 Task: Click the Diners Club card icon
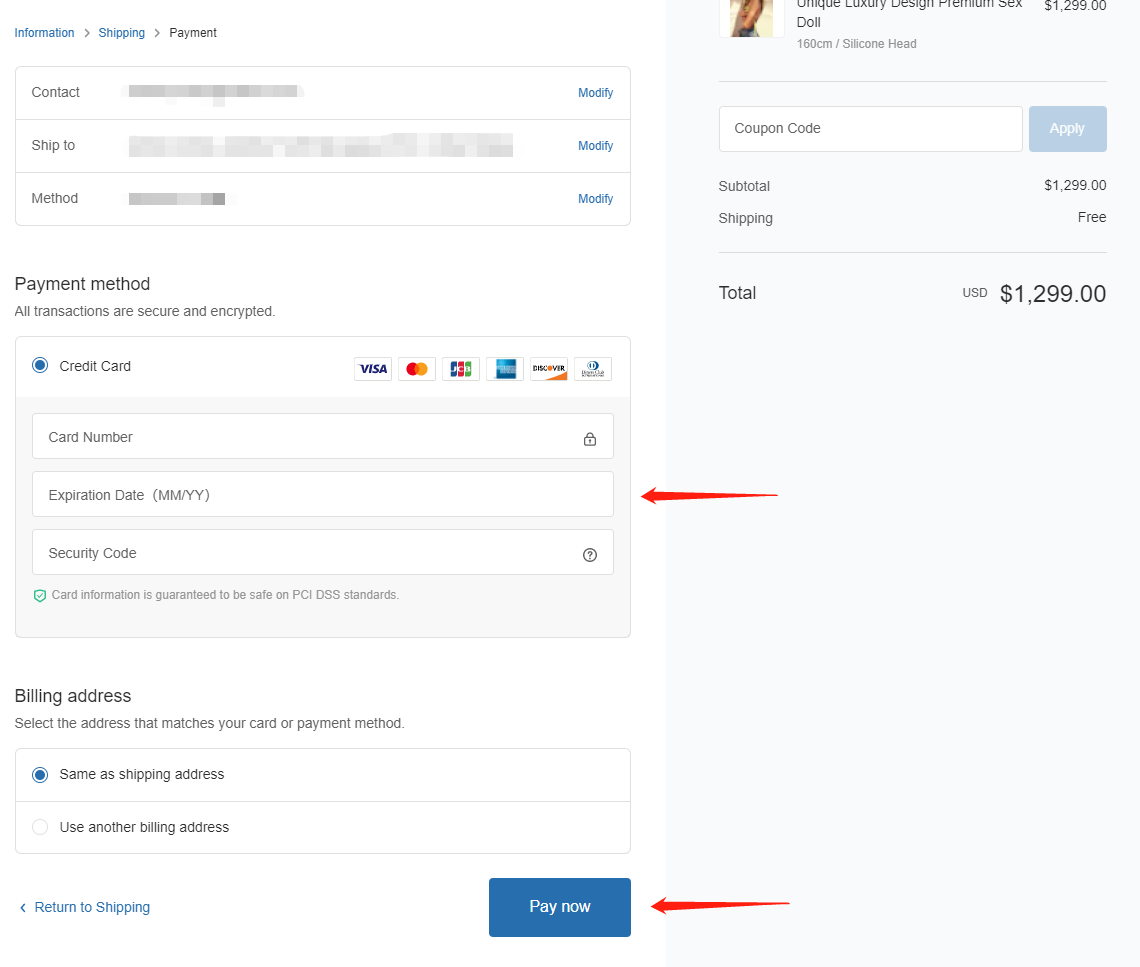coord(593,369)
